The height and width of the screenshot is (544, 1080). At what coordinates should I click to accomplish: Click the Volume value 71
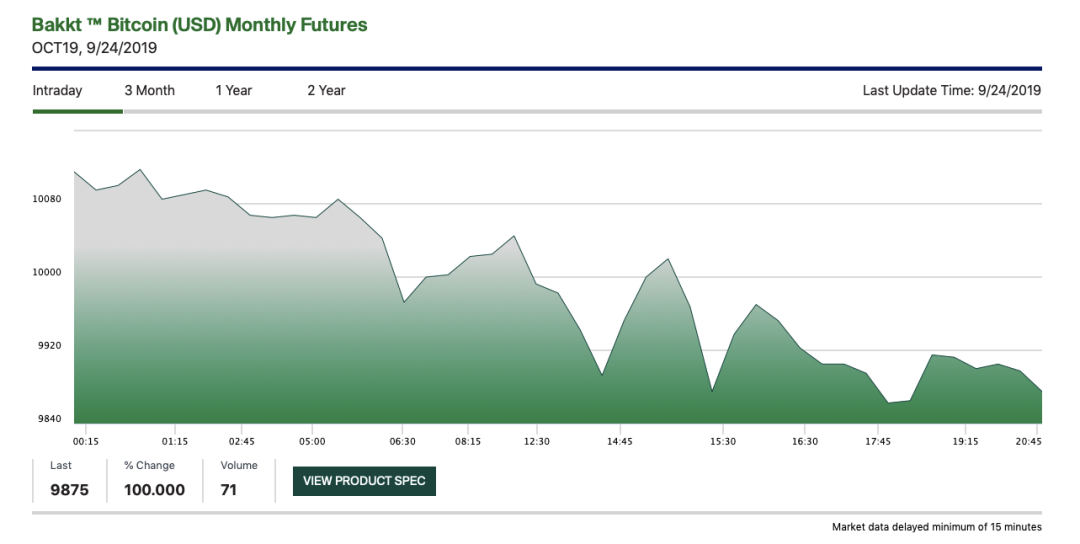click(229, 490)
